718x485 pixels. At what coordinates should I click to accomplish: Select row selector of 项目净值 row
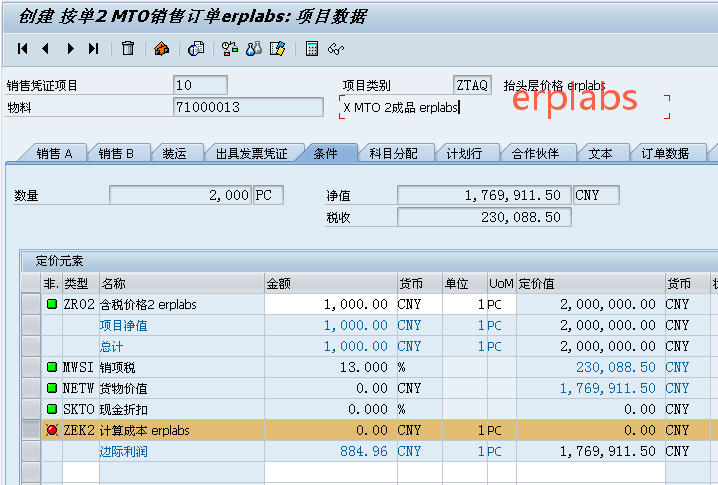pyautogui.click(x=31, y=325)
